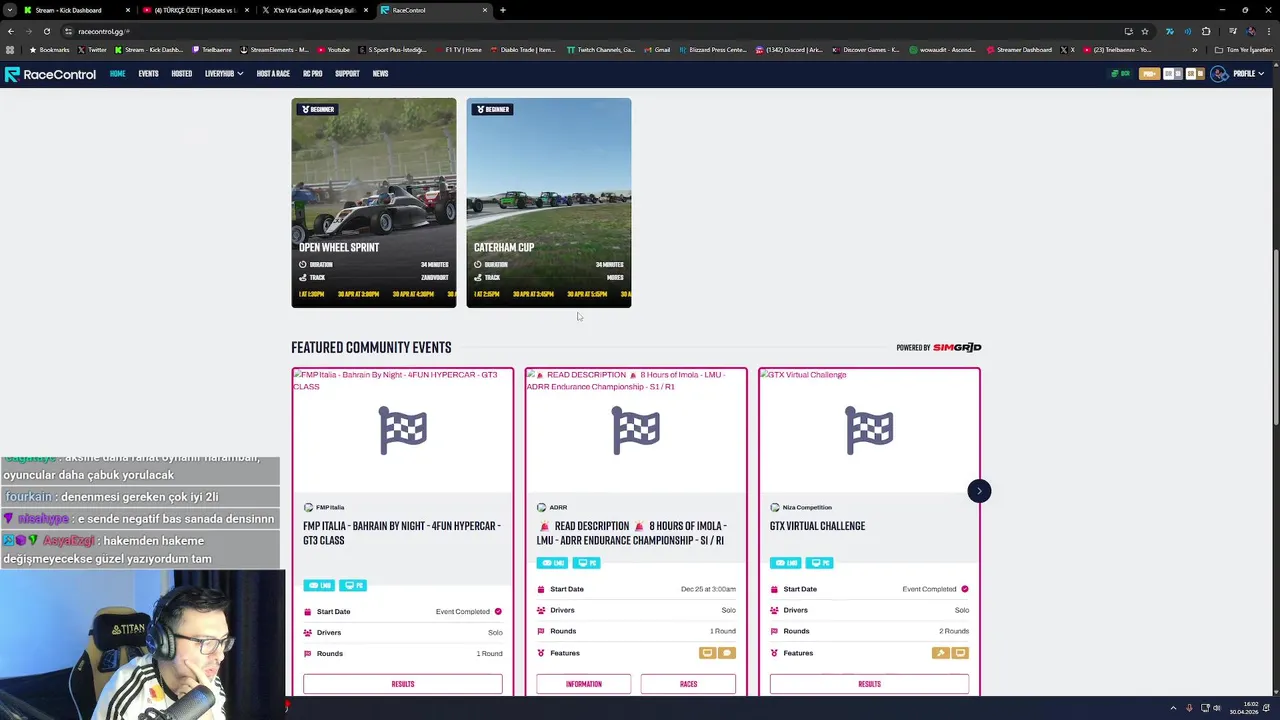Open HOST A RACE page
This screenshot has height=720, width=1280.
pos(273,74)
